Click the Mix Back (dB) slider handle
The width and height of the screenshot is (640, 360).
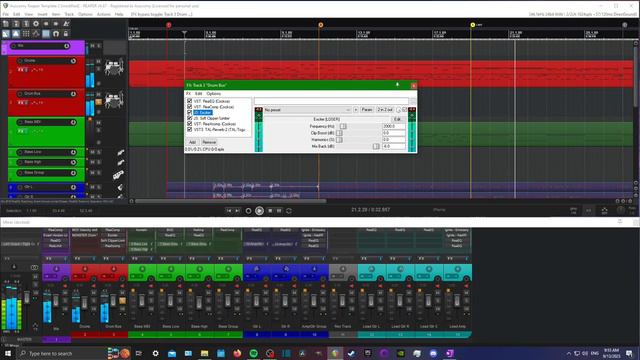[x=376, y=146]
